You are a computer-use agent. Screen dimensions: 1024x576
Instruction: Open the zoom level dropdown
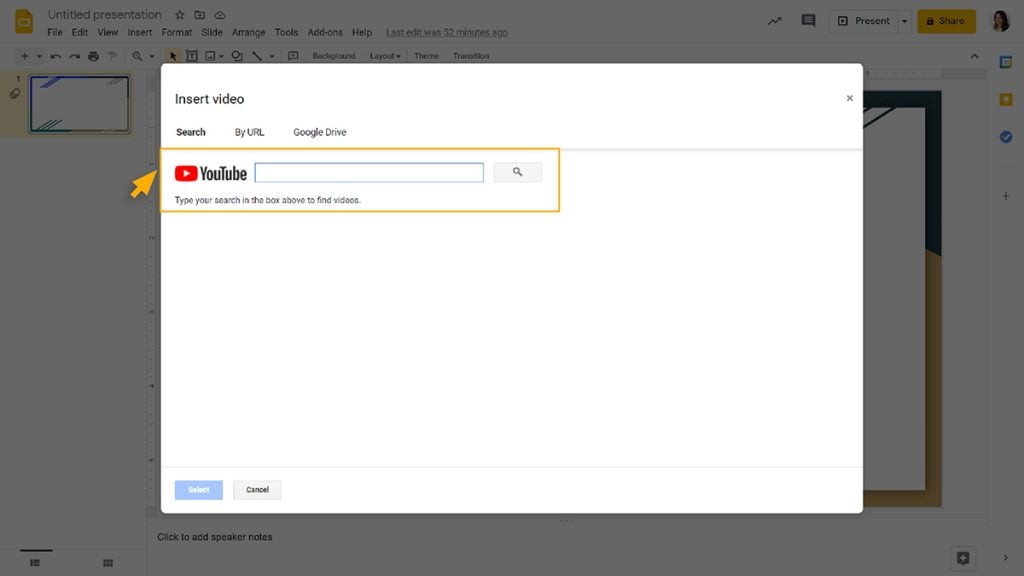tap(151, 56)
